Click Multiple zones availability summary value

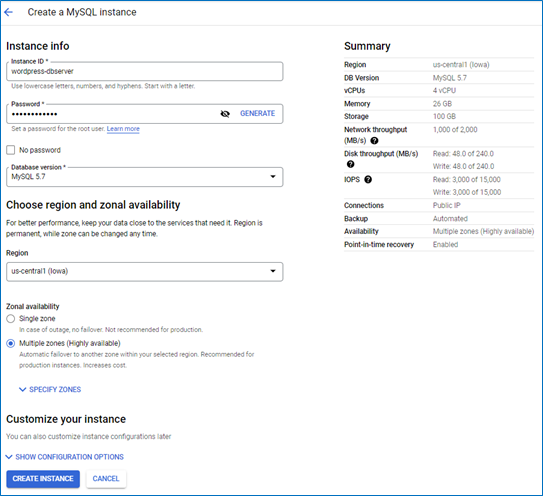coord(483,232)
